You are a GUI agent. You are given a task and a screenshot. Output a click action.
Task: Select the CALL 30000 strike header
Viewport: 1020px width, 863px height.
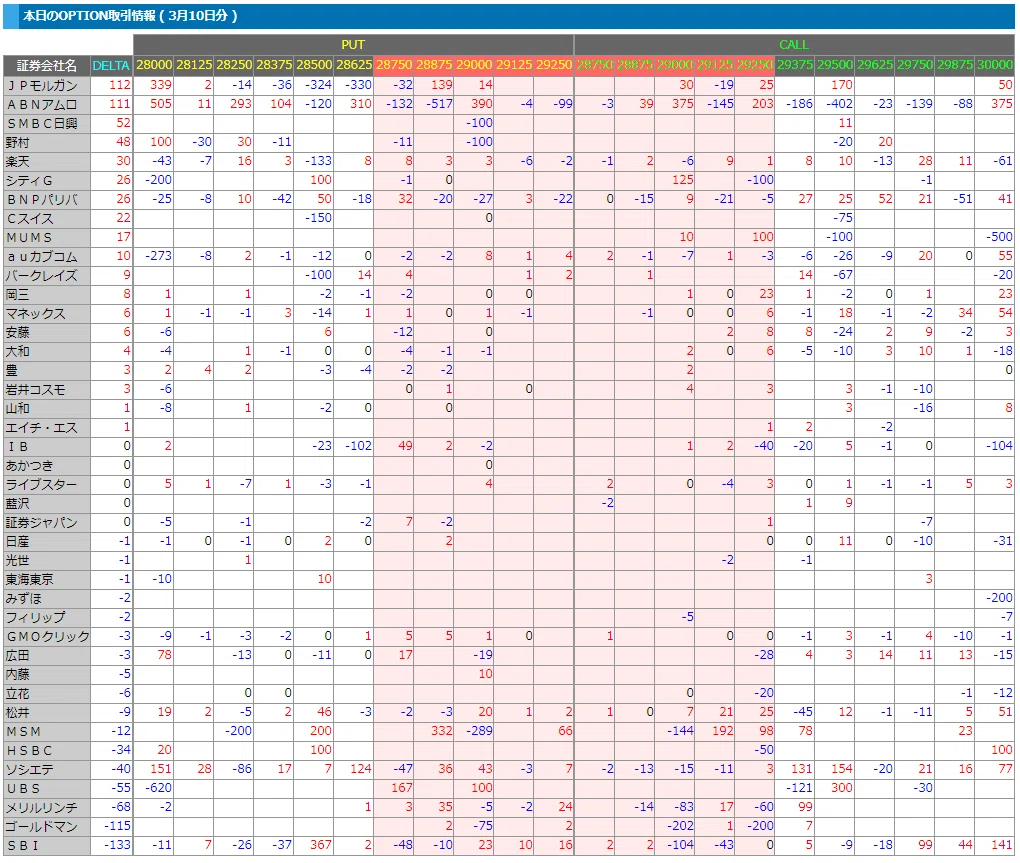[x=995, y=65]
